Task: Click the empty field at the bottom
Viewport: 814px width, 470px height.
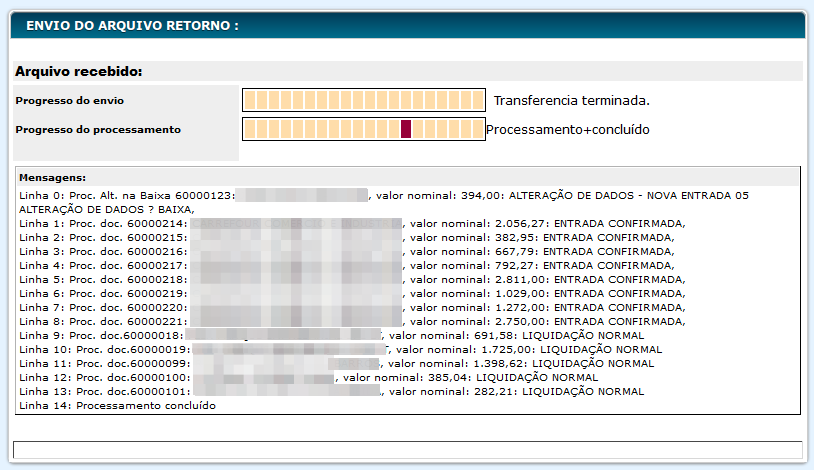Action: (x=407, y=450)
